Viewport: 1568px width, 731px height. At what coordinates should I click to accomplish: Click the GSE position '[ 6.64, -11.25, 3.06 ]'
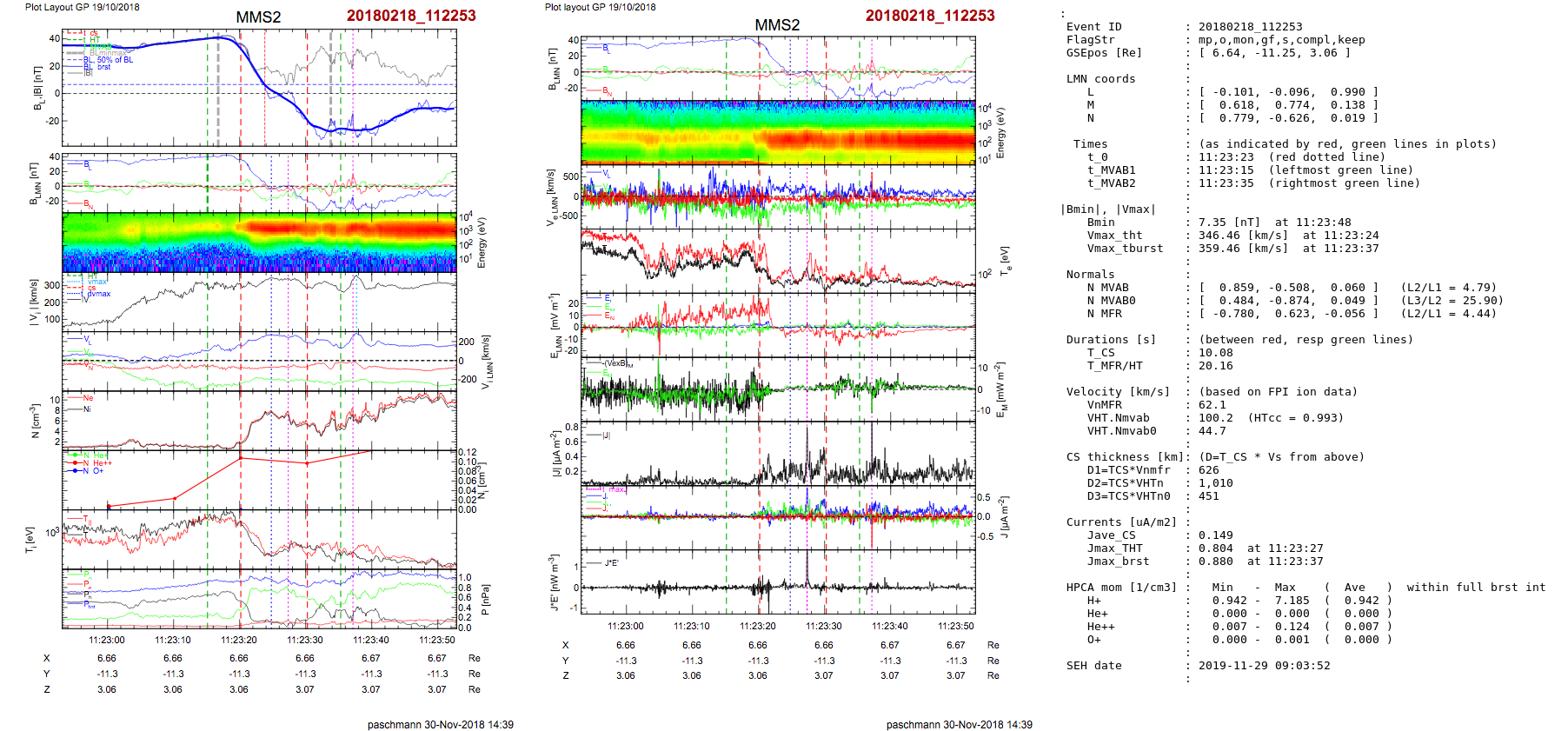pyautogui.click(x=1275, y=53)
